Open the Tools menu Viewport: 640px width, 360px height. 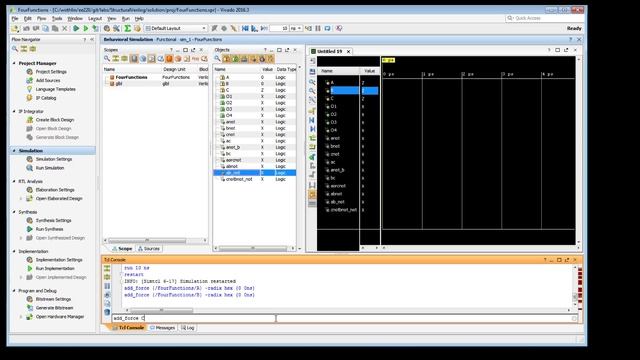(57, 18)
